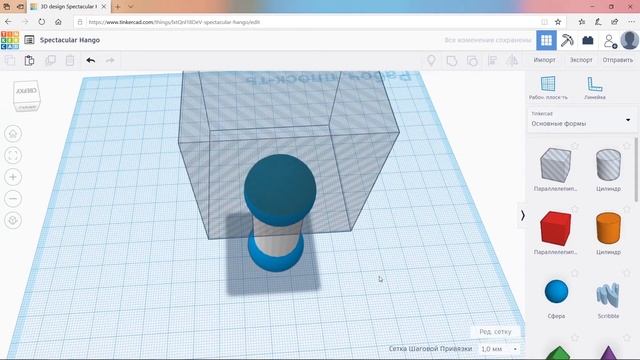Open the Ред. сетку grid editor
Viewport: 640px width, 360px height.
tap(495, 331)
